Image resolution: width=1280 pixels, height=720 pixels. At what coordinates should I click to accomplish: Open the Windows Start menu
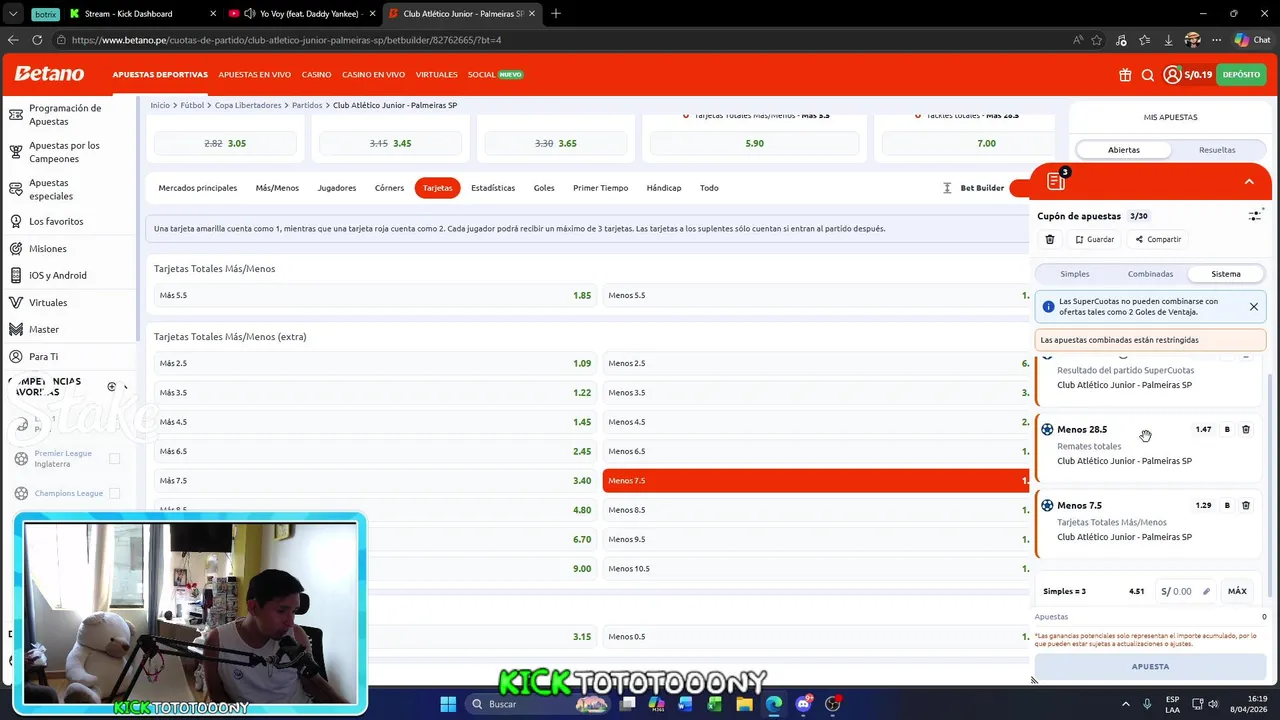click(x=448, y=704)
